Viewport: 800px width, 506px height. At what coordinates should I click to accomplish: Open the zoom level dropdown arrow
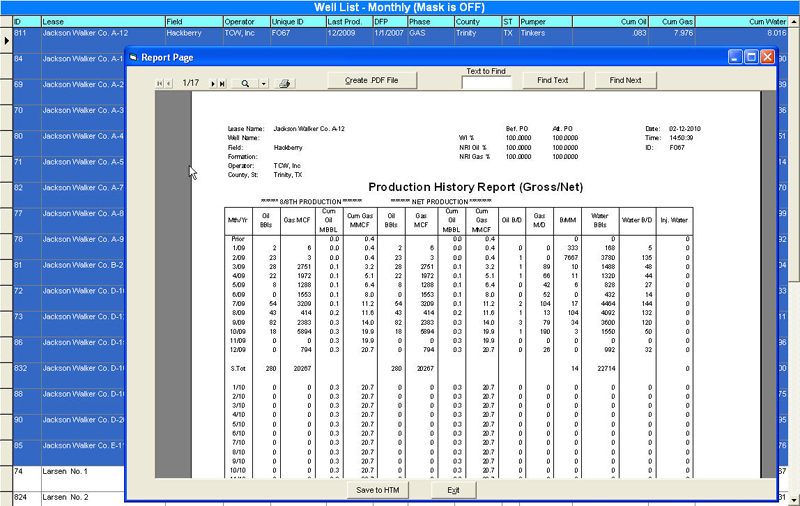(x=264, y=83)
